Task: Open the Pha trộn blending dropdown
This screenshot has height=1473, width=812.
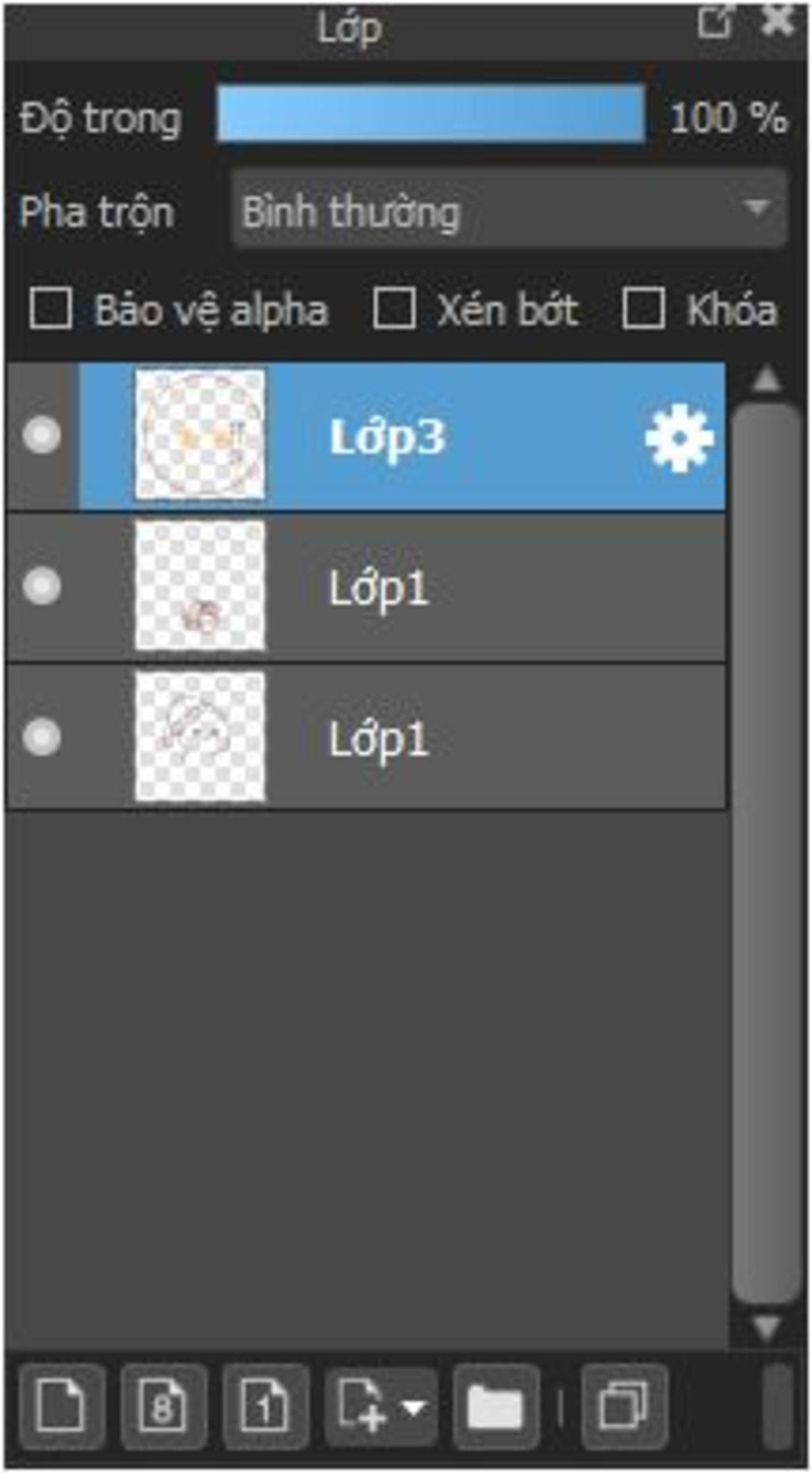Action: (x=509, y=210)
